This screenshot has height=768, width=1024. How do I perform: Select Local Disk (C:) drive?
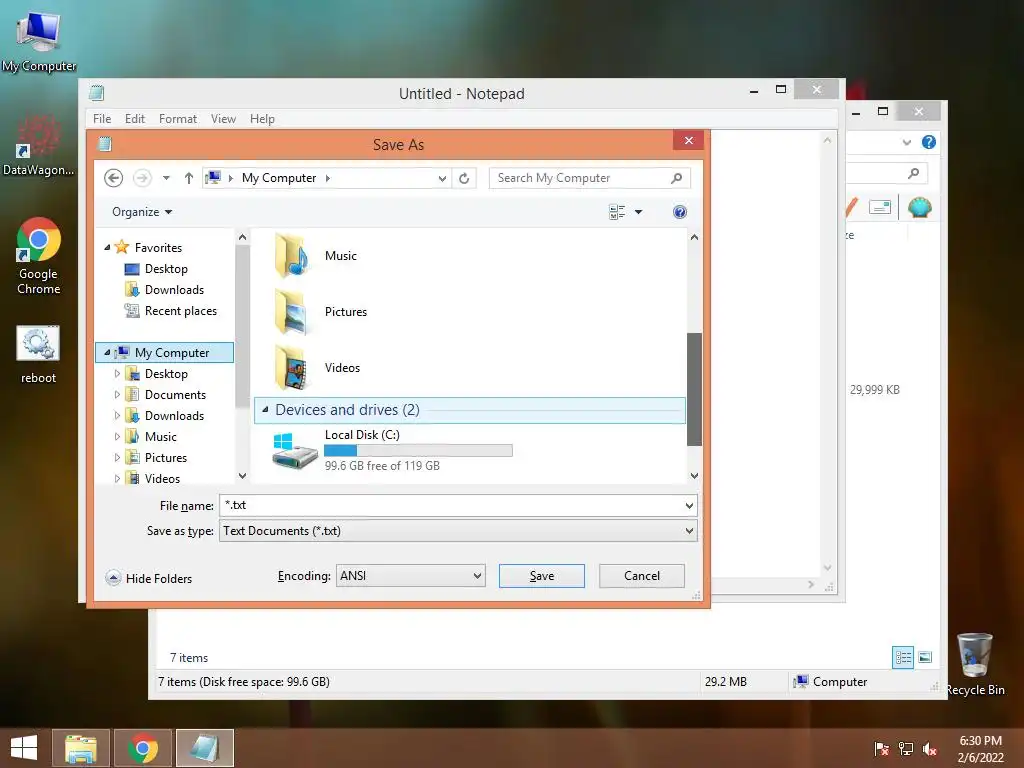(392, 450)
